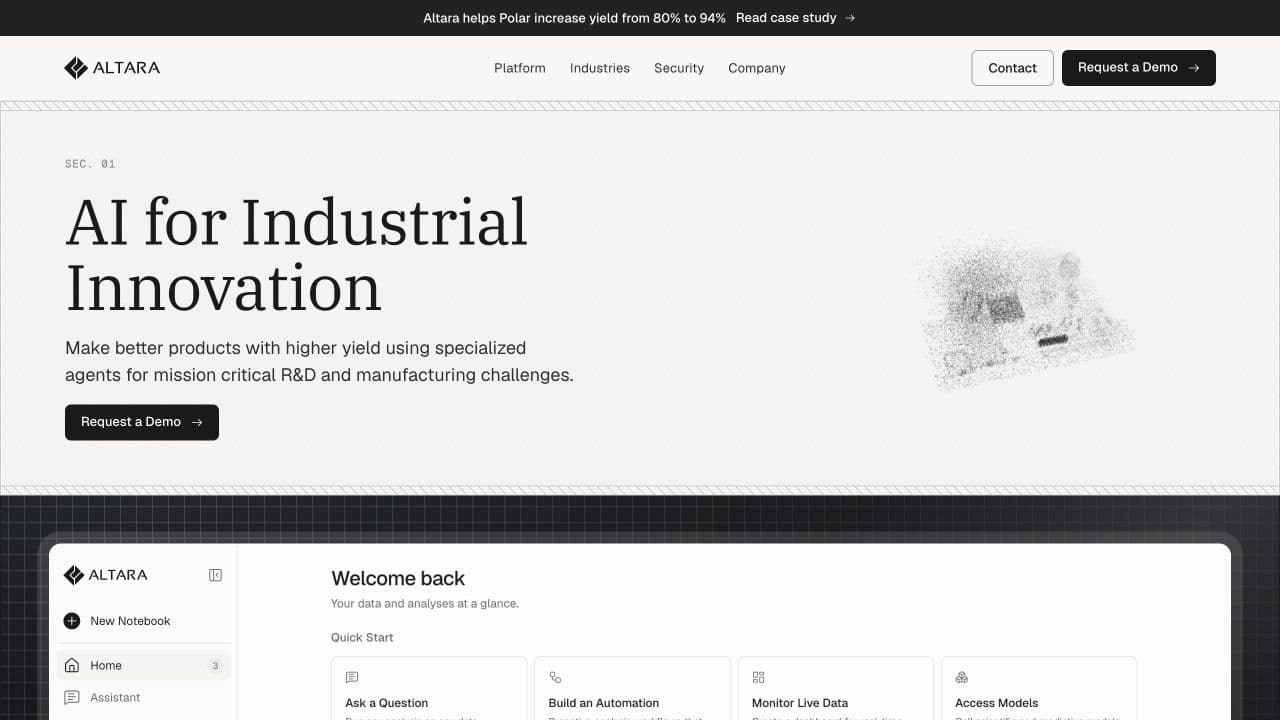Open the Company navigation menu
This screenshot has width=1280, height=720.
pyautogui.click(x=757, y=68)
